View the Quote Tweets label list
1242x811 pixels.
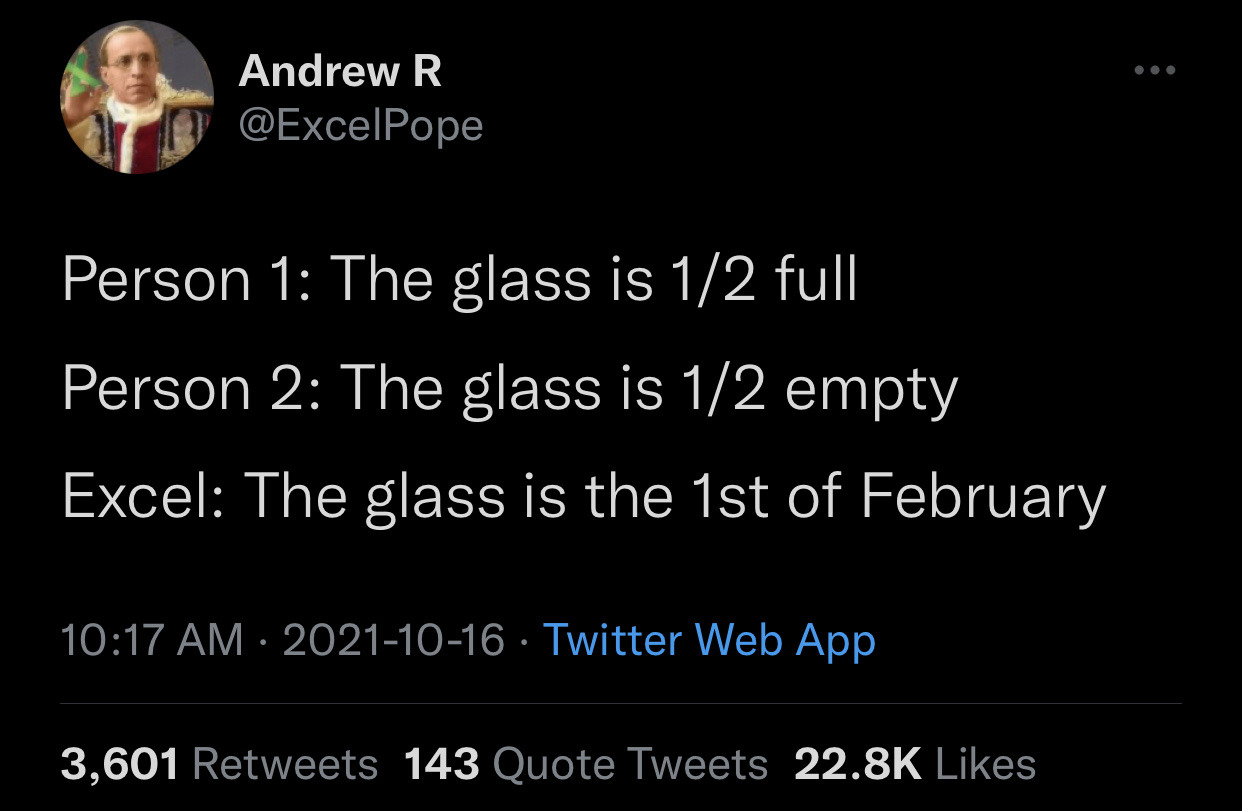pos(631,764)
